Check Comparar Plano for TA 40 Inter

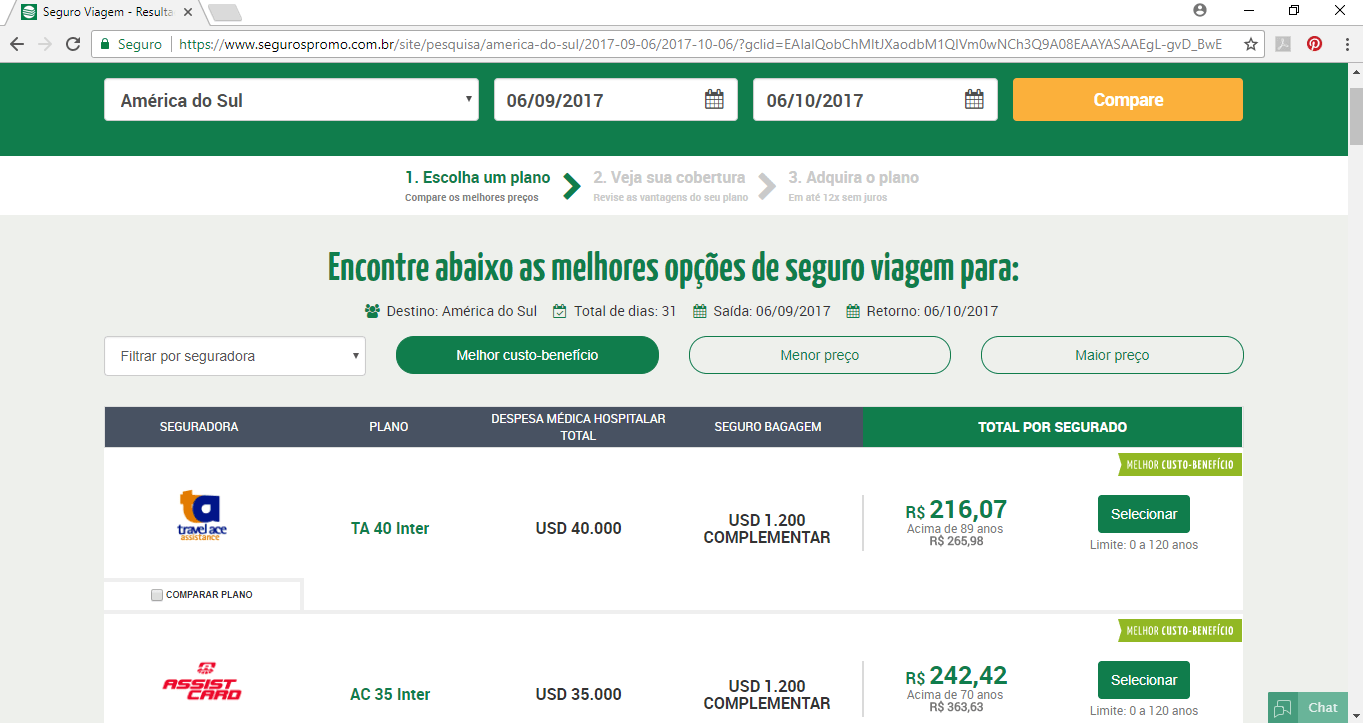coord(157,595)
